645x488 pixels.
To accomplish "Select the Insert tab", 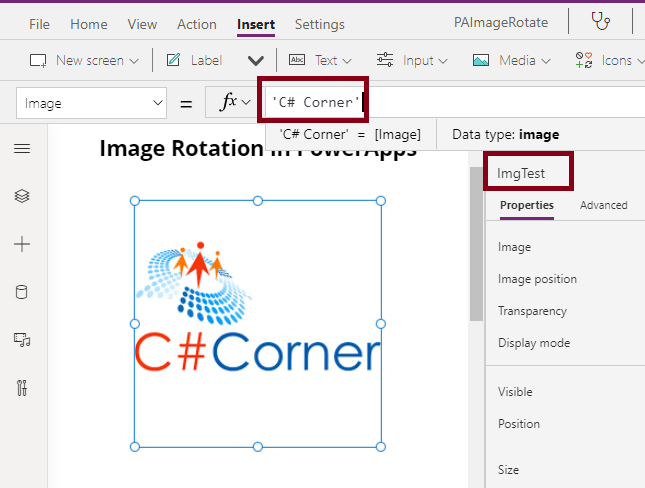I will [x=256, y=24].
